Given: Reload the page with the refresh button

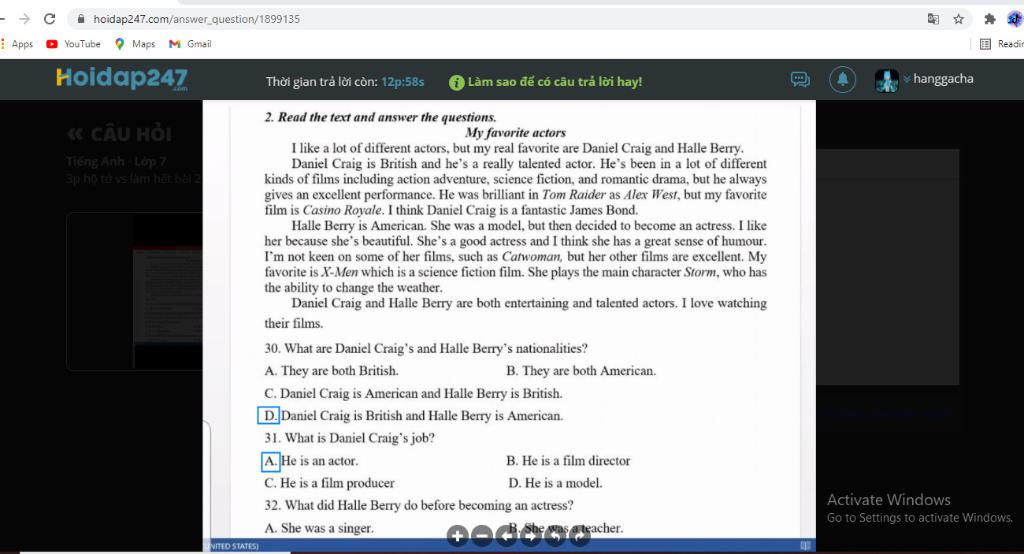Looking at the screenshot, I should click(50, 19).
